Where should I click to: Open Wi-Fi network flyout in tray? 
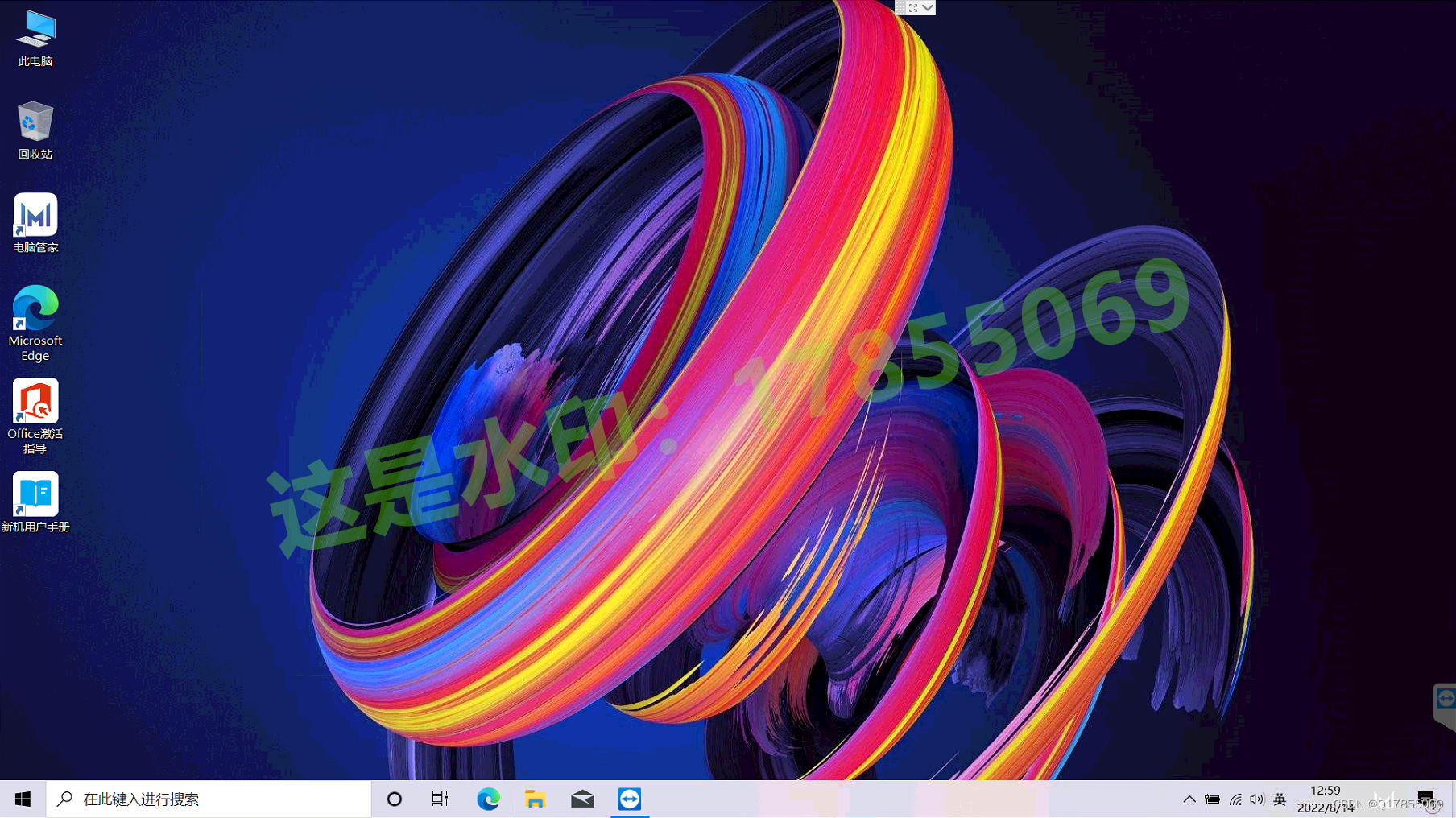click(1235, 799)
